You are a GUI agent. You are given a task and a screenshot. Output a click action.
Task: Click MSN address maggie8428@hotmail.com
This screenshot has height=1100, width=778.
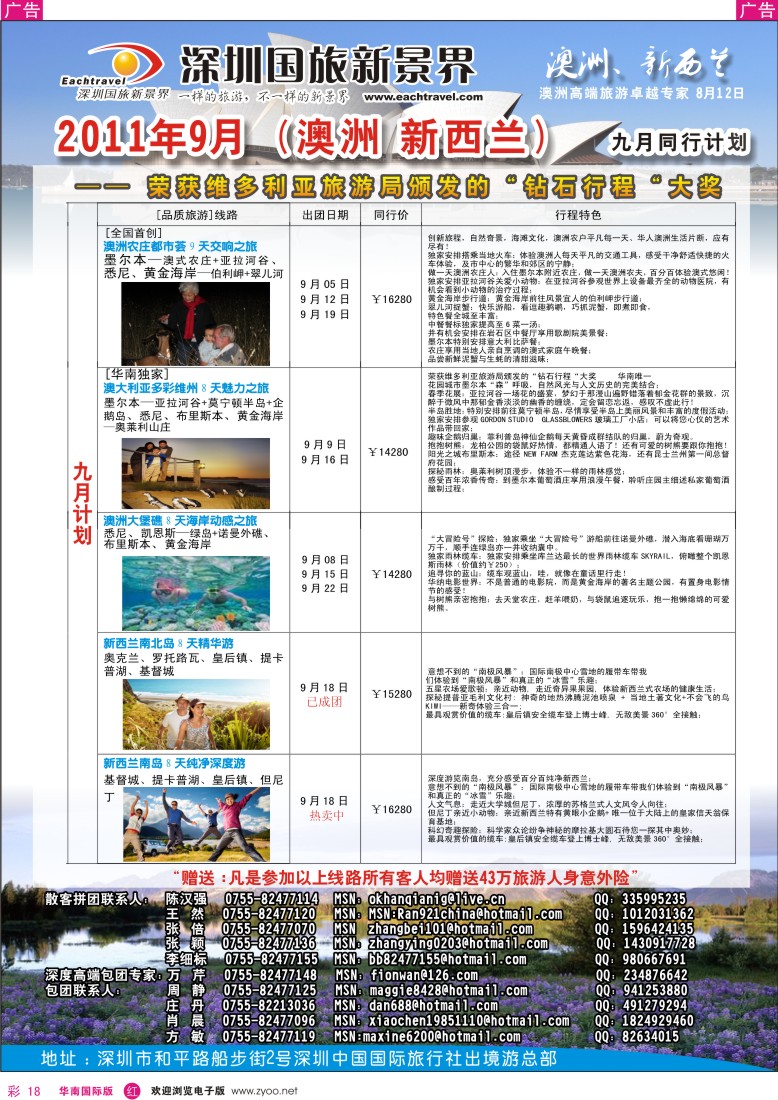(448, 991)
